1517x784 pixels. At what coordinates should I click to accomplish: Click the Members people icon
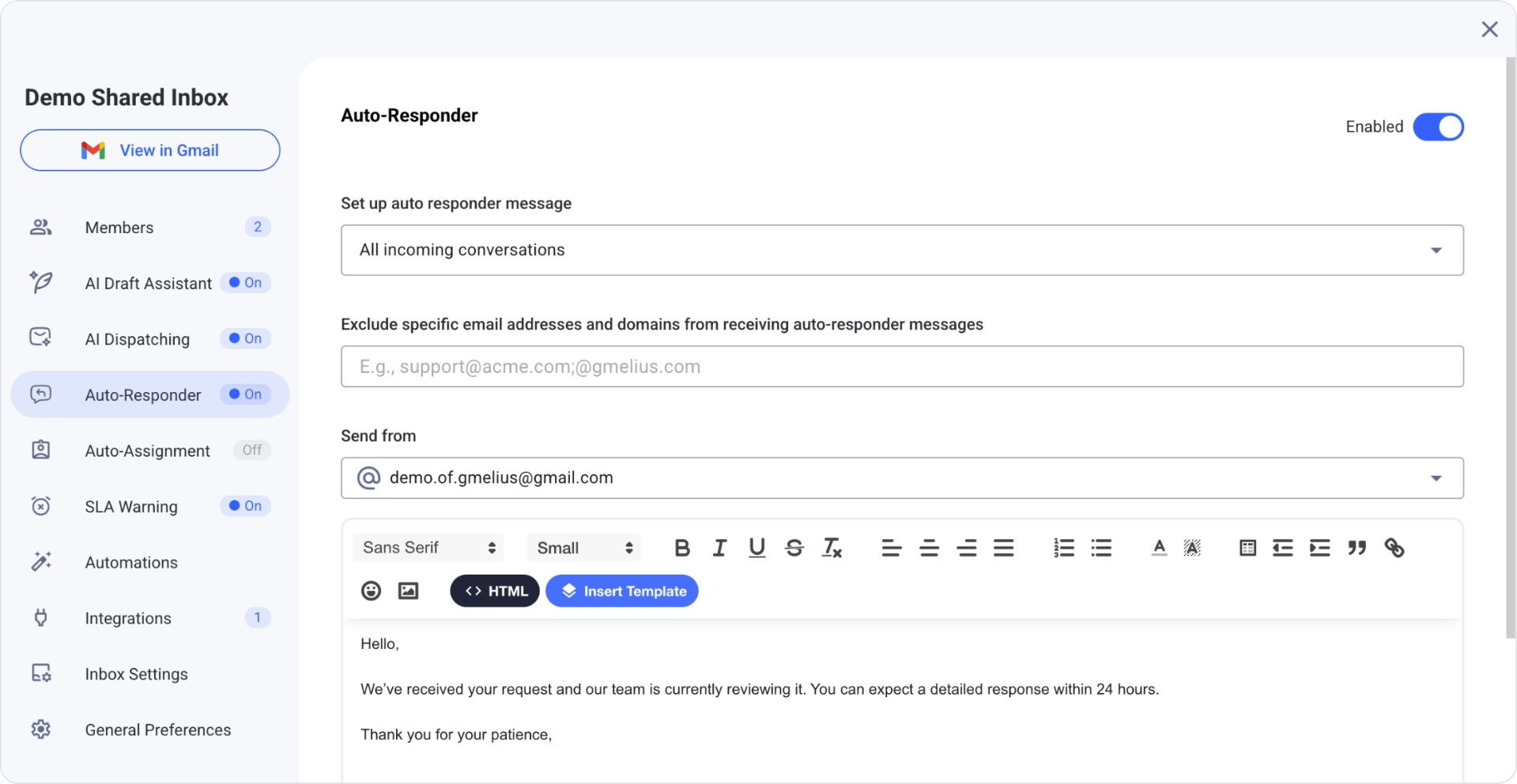pos(41,228)
